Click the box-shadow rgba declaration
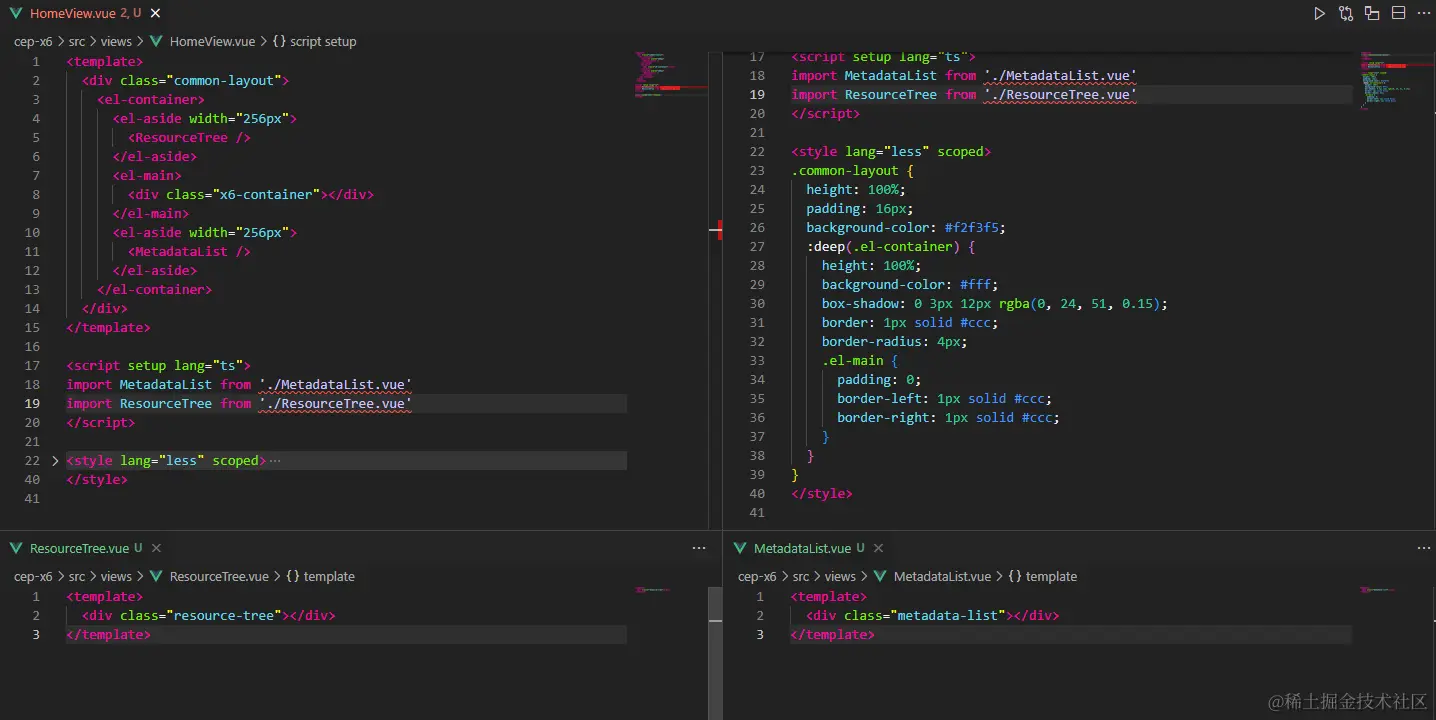Screen dimensions: 1436x720 click(995, 304)
